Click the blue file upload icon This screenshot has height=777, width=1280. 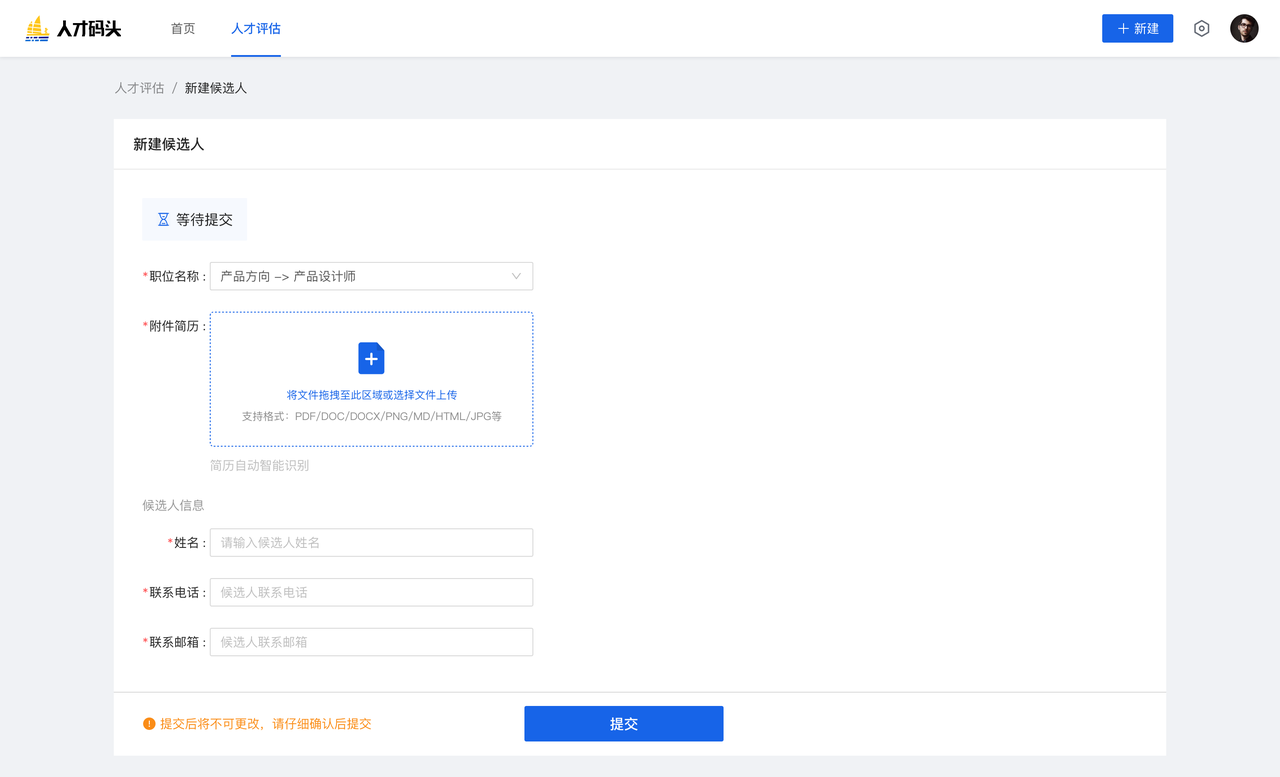371,358
